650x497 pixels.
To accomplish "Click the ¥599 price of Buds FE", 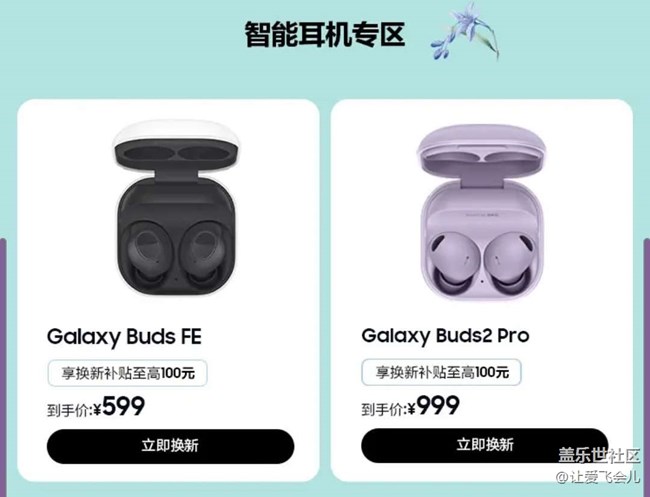I will point(119,407).
